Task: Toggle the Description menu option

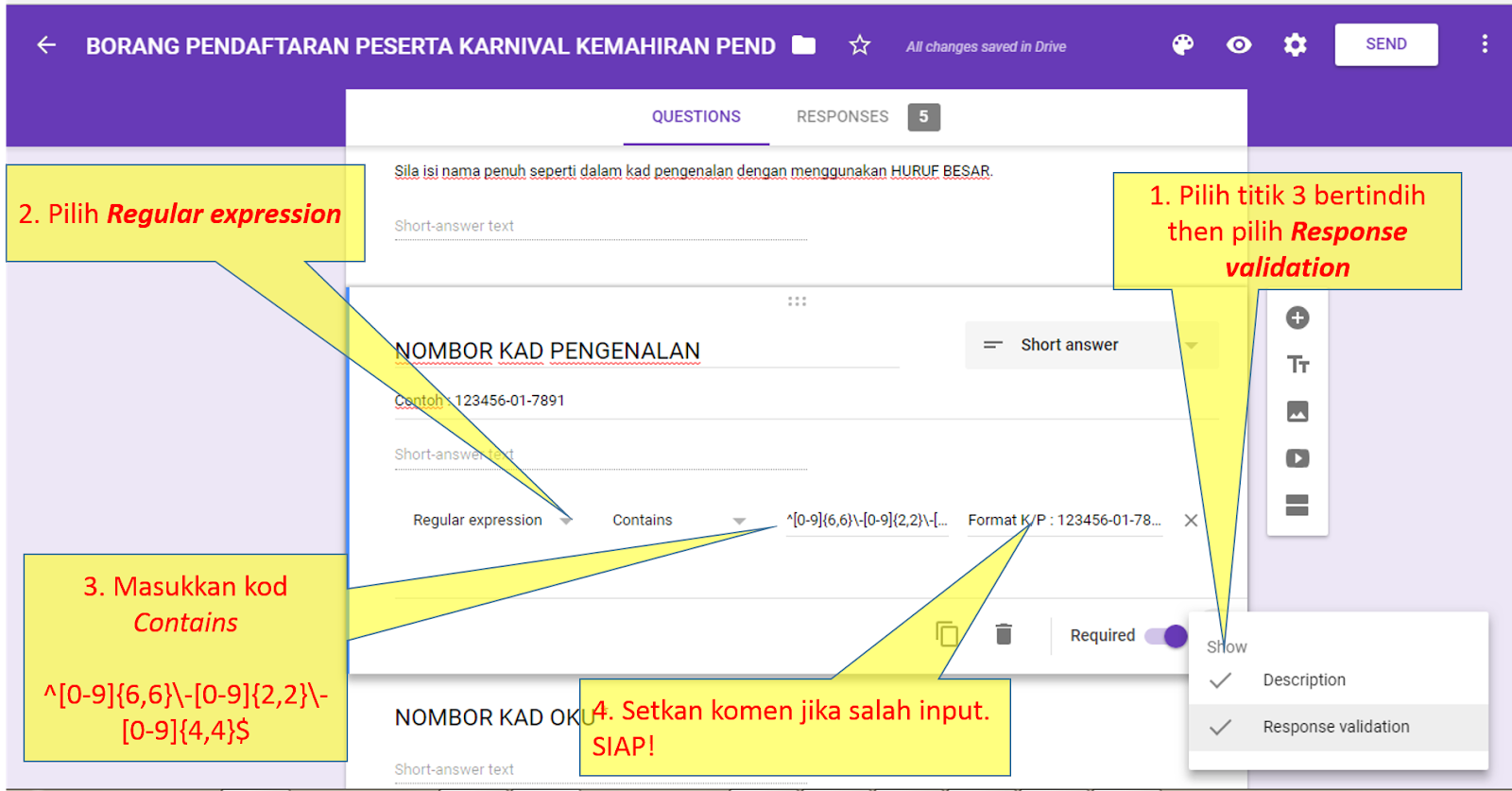Action: point(1338,679)
